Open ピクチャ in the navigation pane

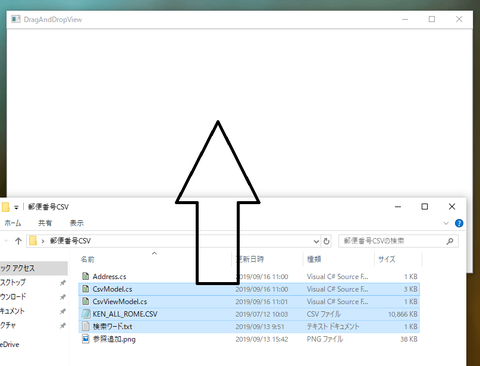pos(8,325)
